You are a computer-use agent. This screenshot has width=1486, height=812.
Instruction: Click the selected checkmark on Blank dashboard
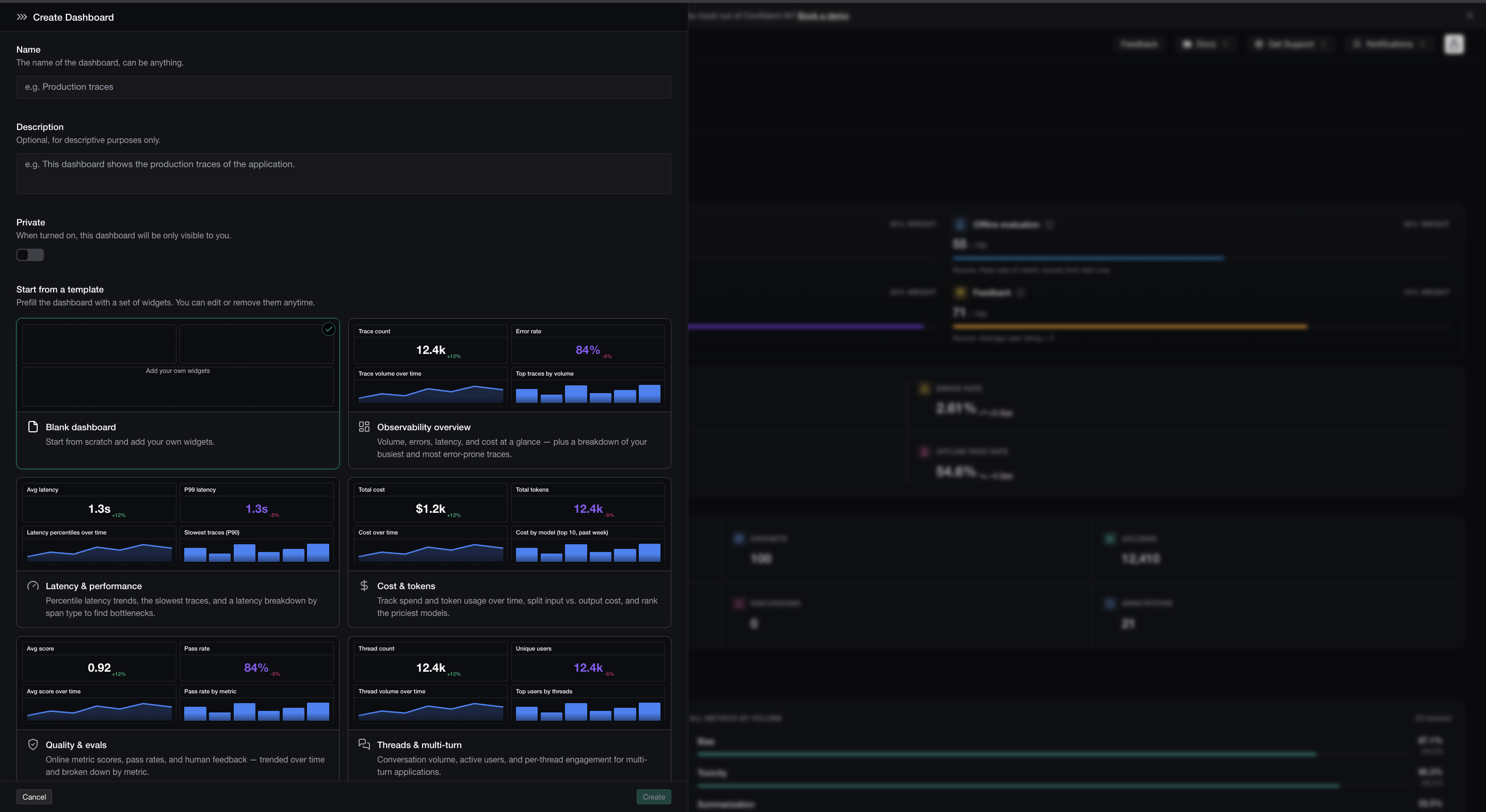coord(328,329)
